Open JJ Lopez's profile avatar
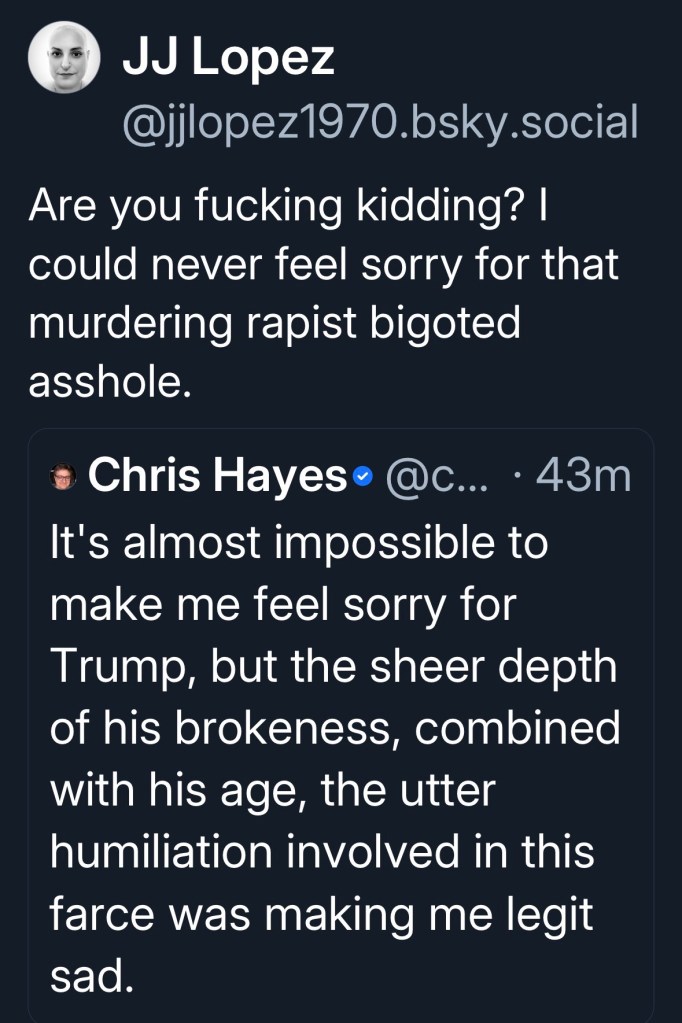This screenshot has width=682, height=1023. coord(64,59)
